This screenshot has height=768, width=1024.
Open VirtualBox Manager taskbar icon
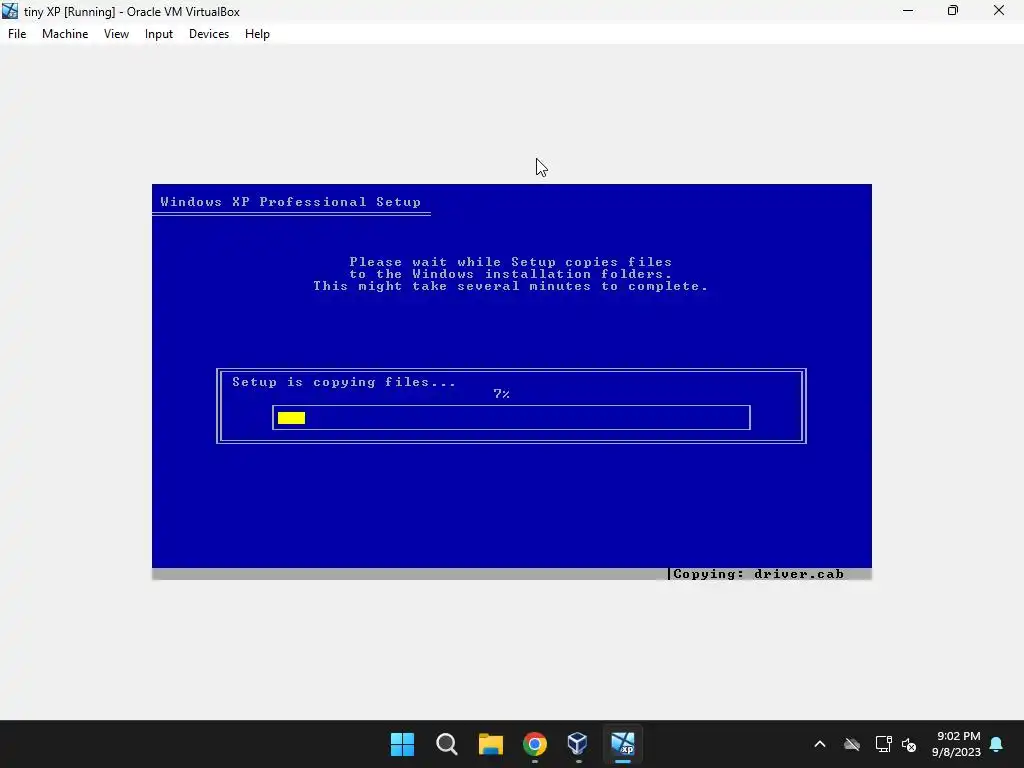(x=578, y=744)
